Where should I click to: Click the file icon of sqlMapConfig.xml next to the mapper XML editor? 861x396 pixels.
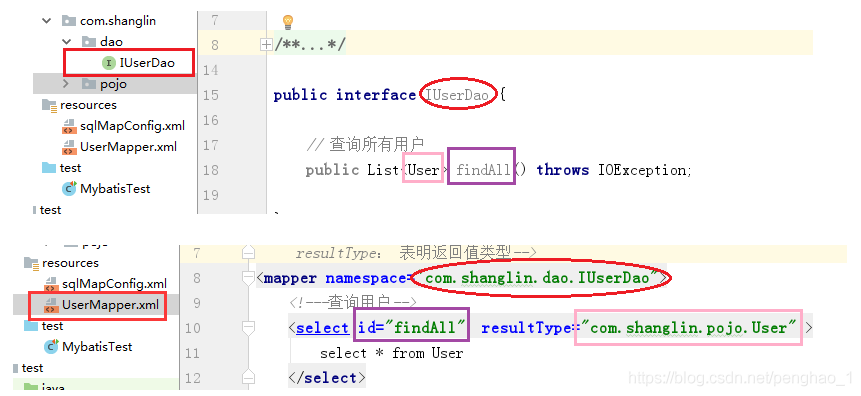tap(51, 284)
